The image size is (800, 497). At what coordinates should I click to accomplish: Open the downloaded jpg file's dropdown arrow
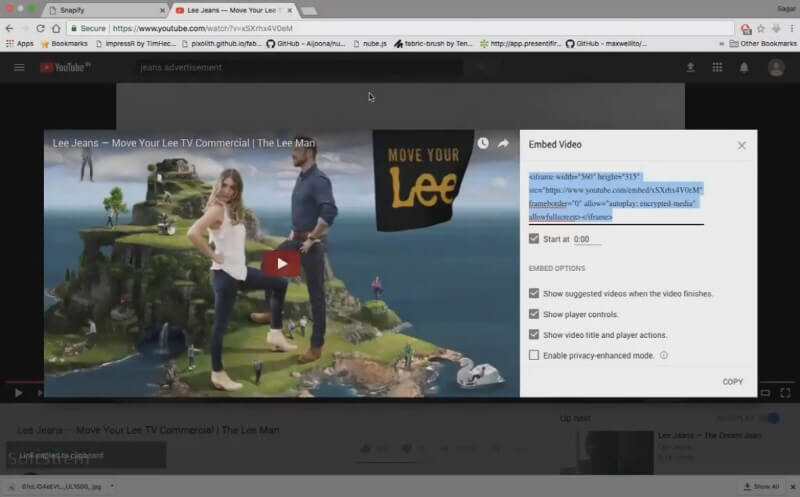pos(112,486)
